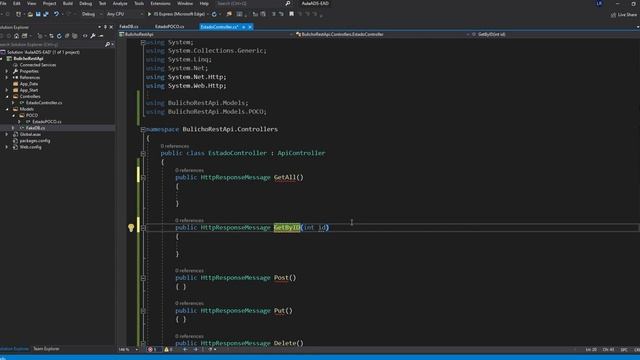Select the App_Data folder
This screenshot has width=640, height=360.
(29, 84)
